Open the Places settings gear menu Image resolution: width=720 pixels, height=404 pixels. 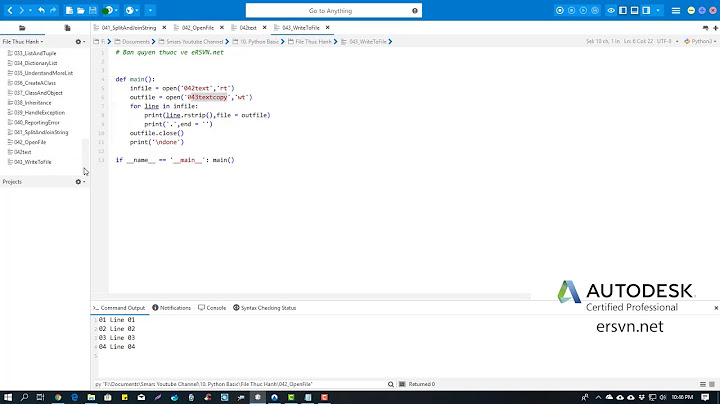click(80, 41)
